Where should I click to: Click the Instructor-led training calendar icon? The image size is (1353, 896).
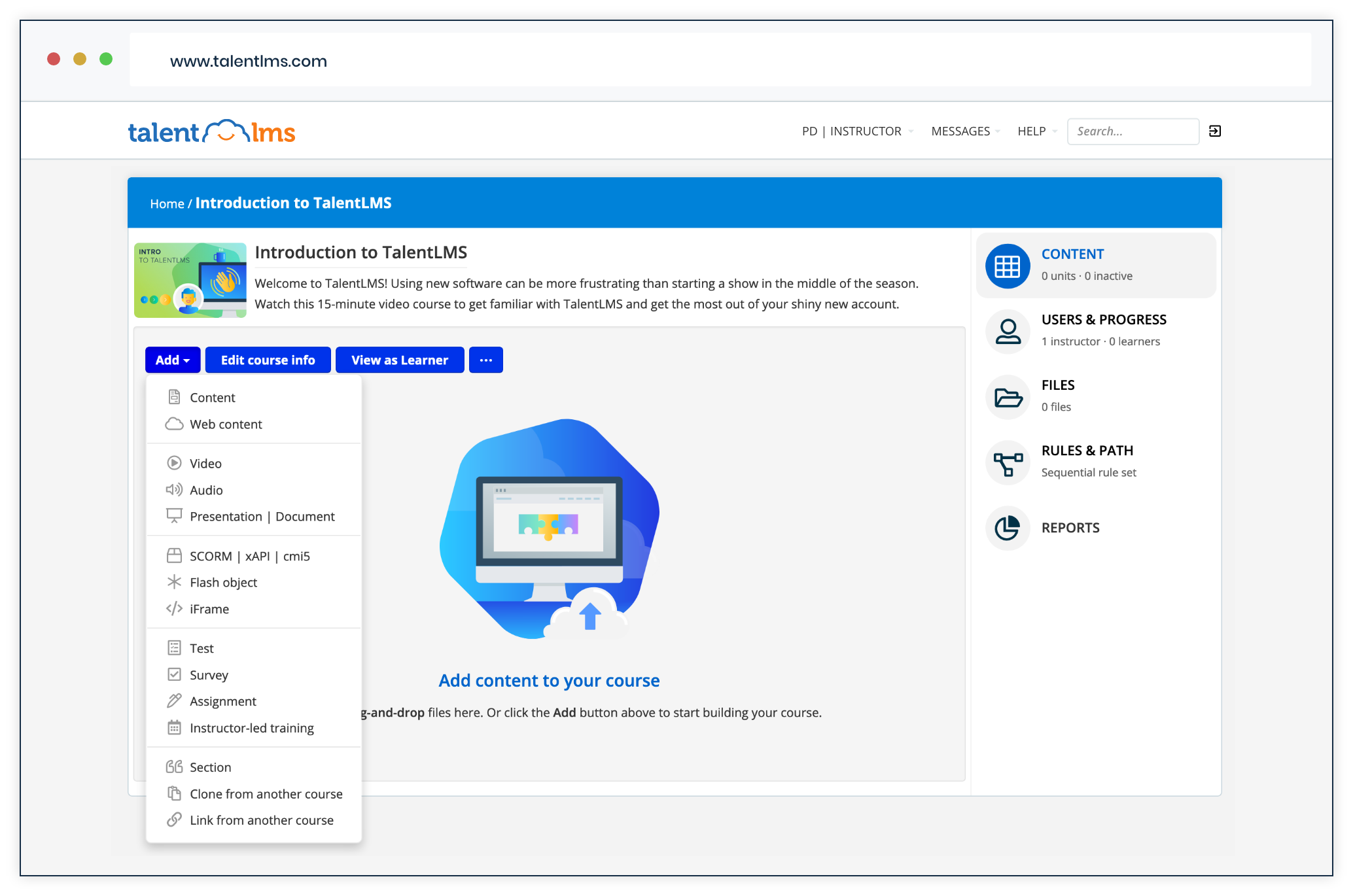click(174, 727)
